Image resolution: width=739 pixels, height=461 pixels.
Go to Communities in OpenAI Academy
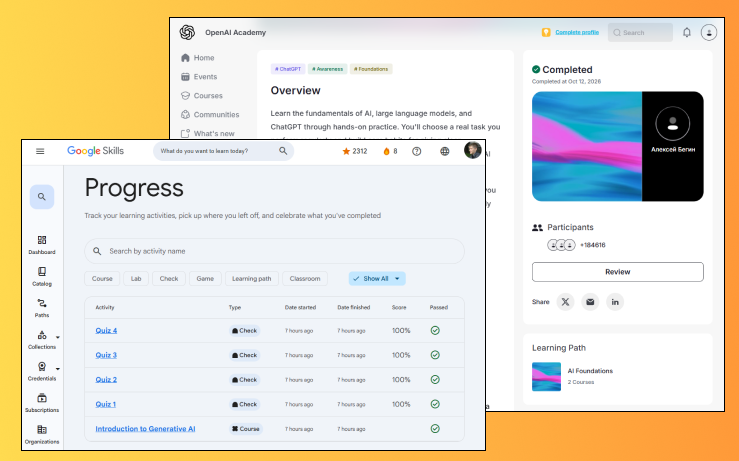click(210, 115)
